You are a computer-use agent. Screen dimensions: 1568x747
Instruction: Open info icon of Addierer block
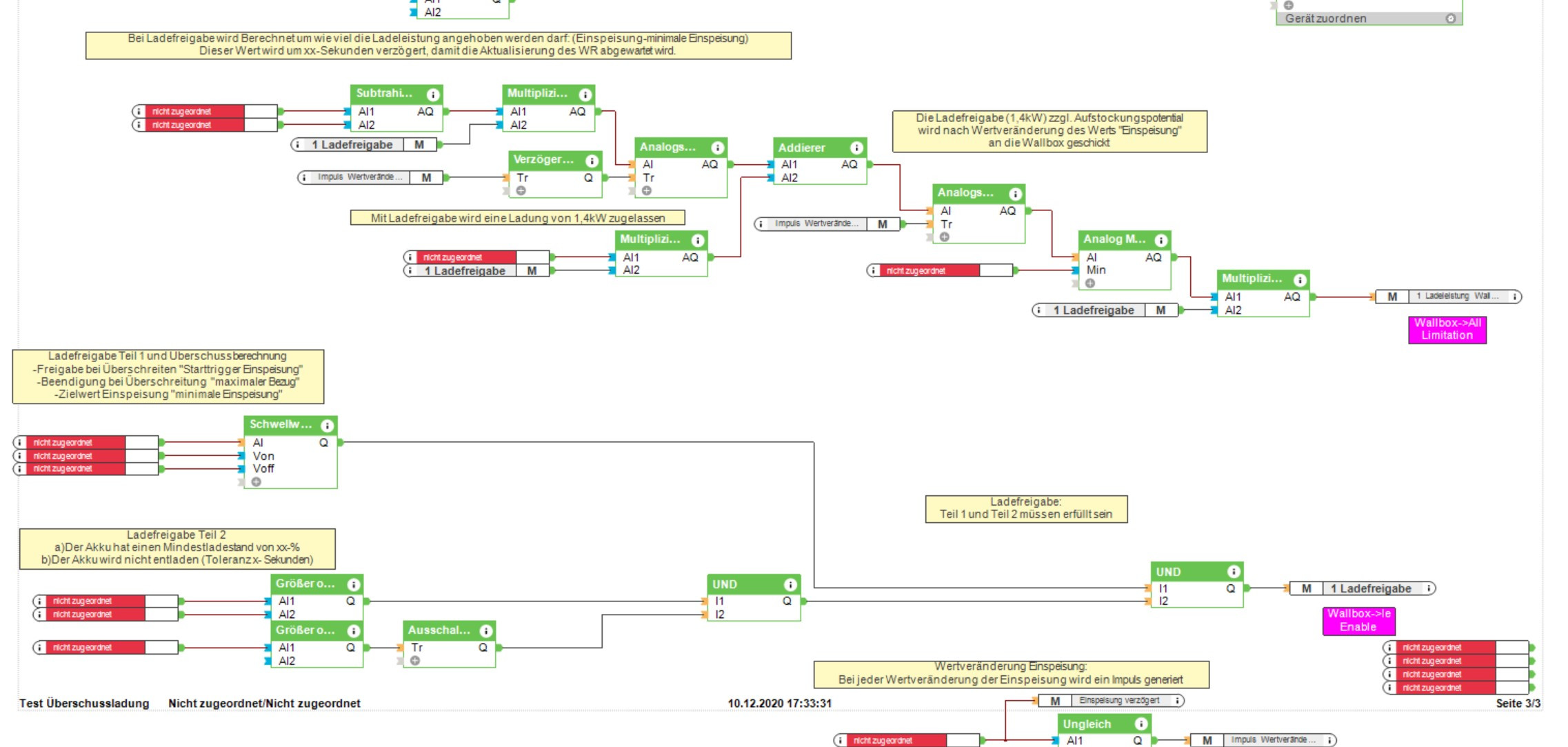[x=856, y=148]
